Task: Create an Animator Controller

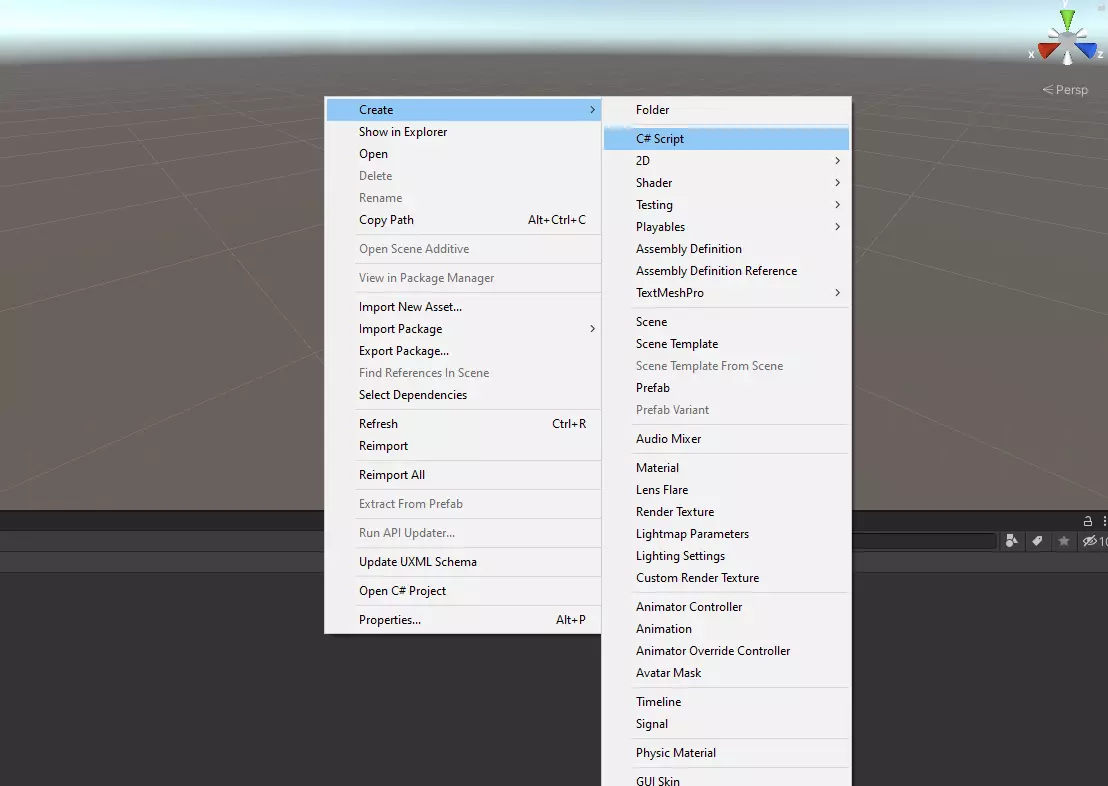Action: [726, 606]
